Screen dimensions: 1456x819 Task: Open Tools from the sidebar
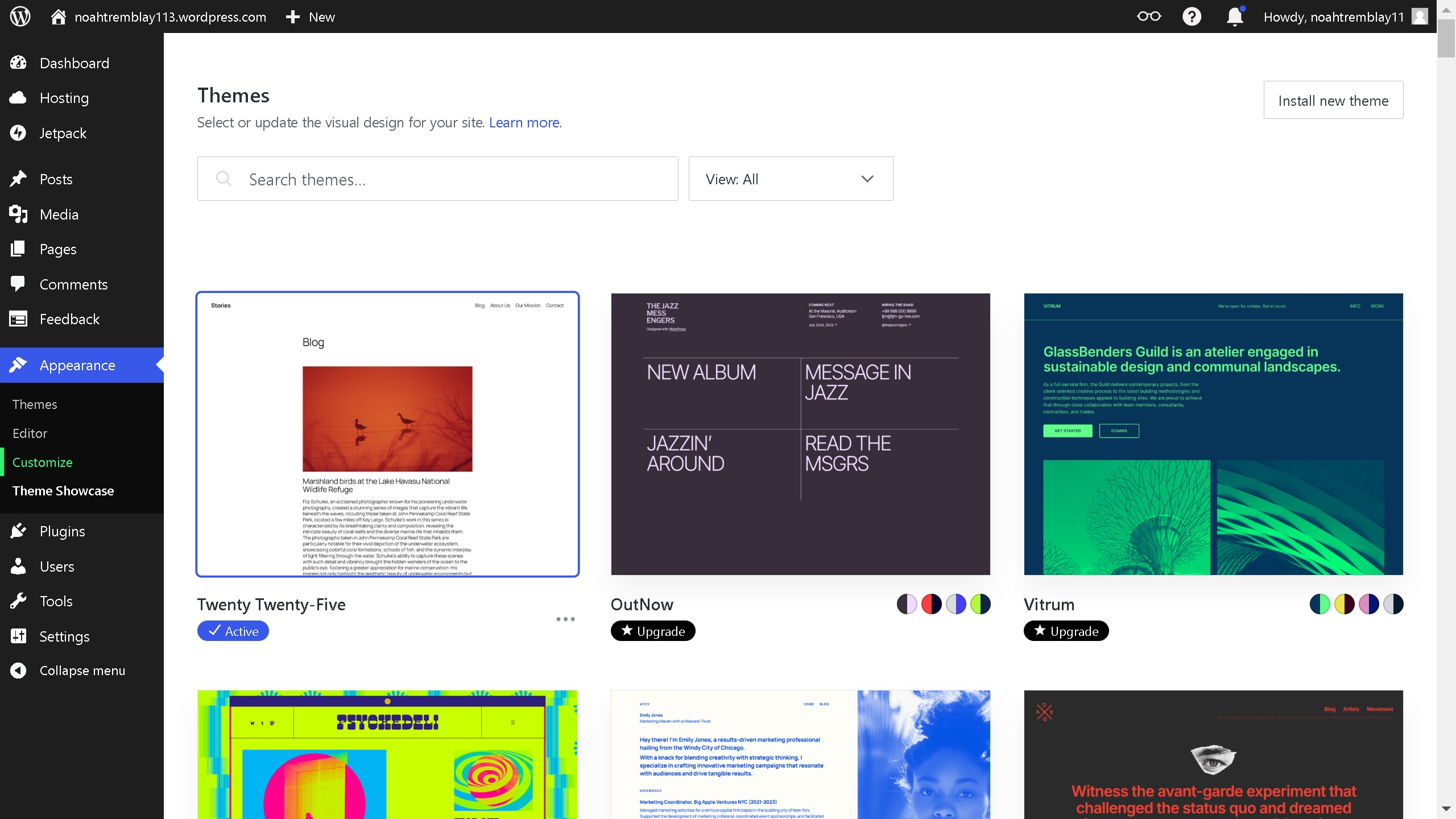pos(56,601)
